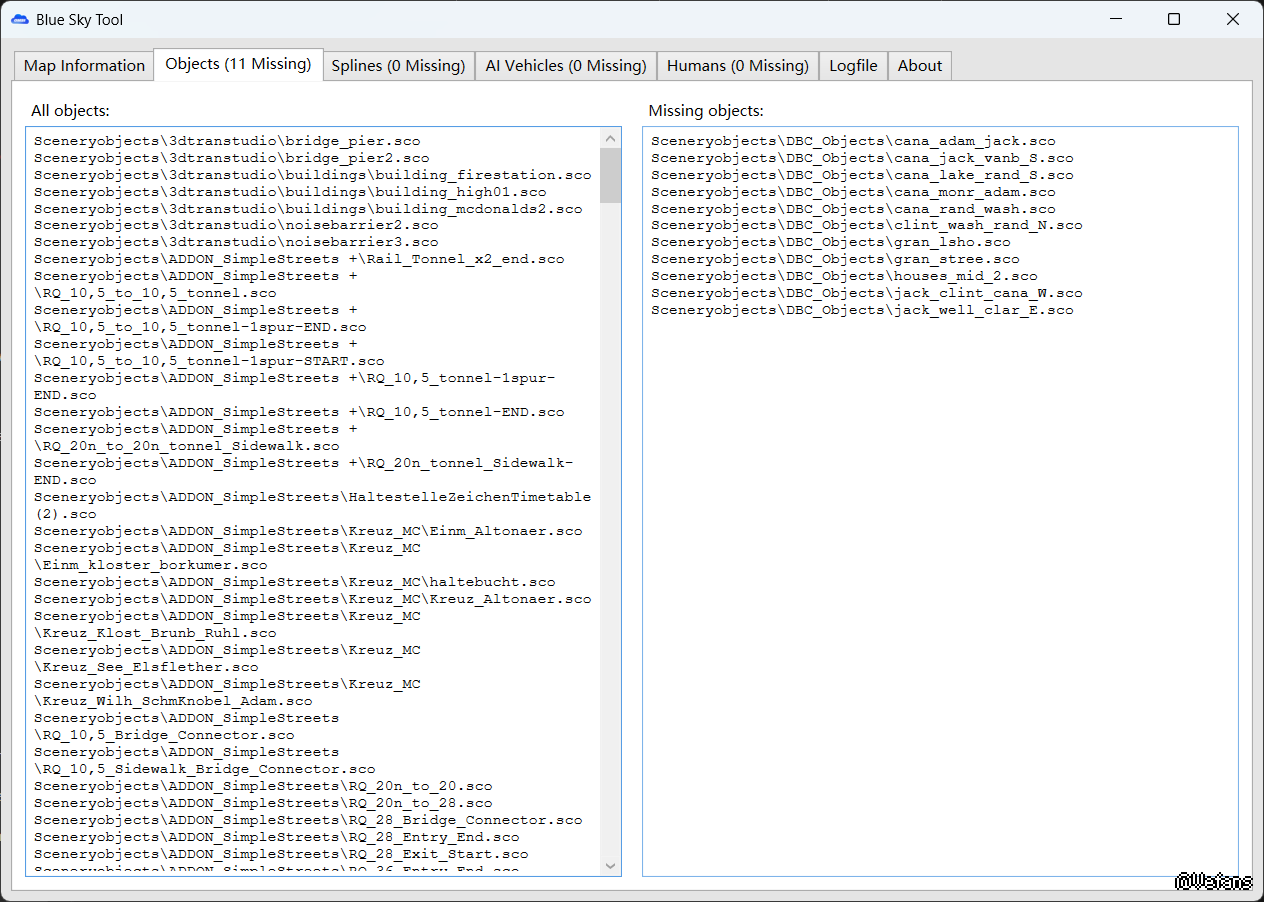The height and width of the screenshot is (902, 1264).
Task: Open the Map Information tab
Action: (84, 66)
